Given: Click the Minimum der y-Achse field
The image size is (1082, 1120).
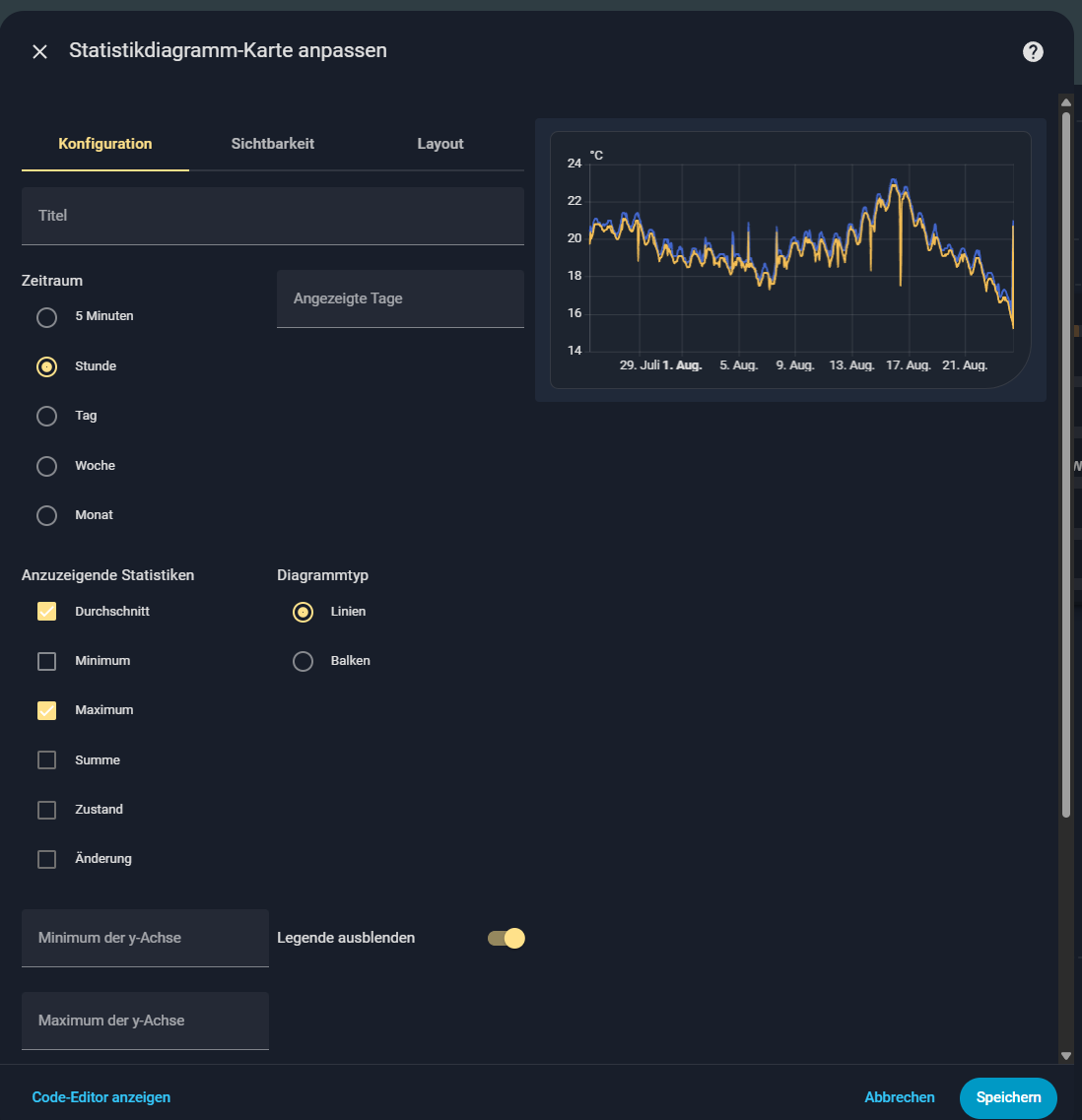Looking at the screenshot, I should click(145, 938).
